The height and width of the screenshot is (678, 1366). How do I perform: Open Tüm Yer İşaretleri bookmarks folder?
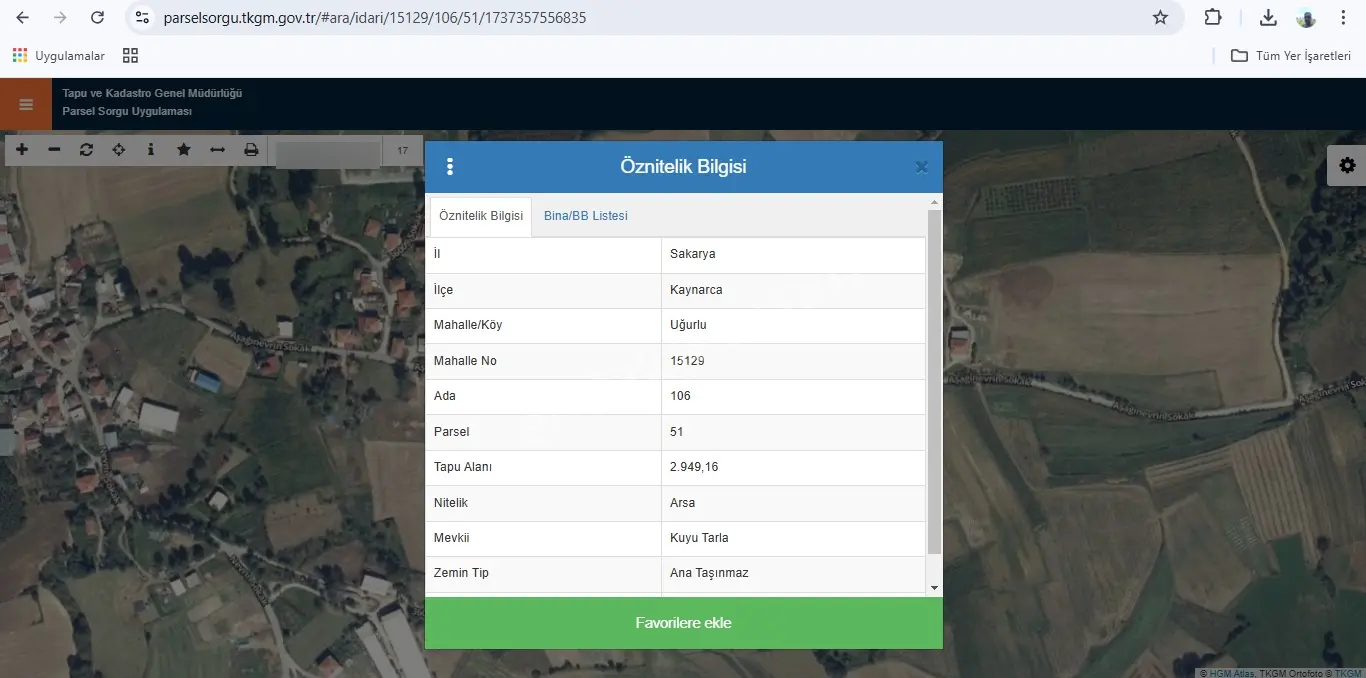point(1291,56)
